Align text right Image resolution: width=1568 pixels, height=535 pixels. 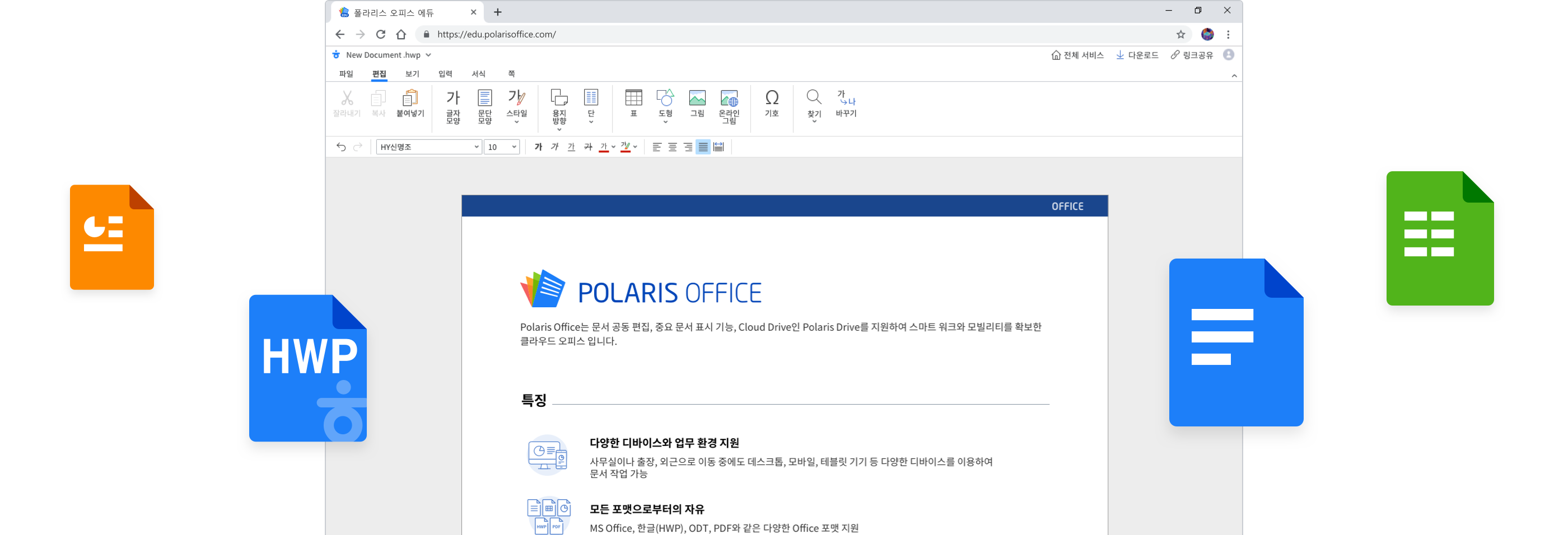point(688,147)
